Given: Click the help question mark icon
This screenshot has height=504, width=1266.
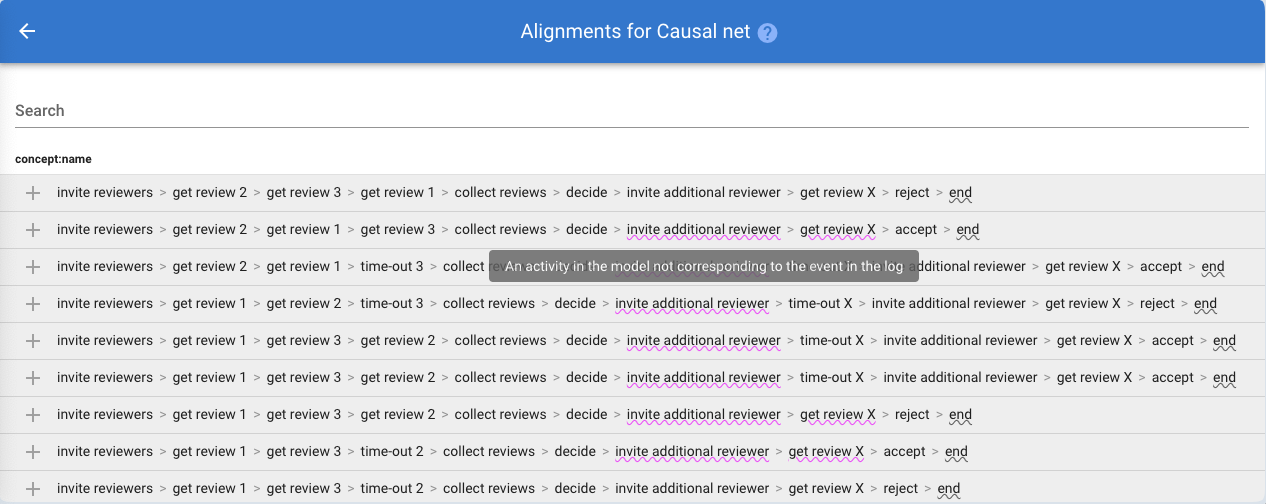Looking at the screenshot, I should 767,33.
